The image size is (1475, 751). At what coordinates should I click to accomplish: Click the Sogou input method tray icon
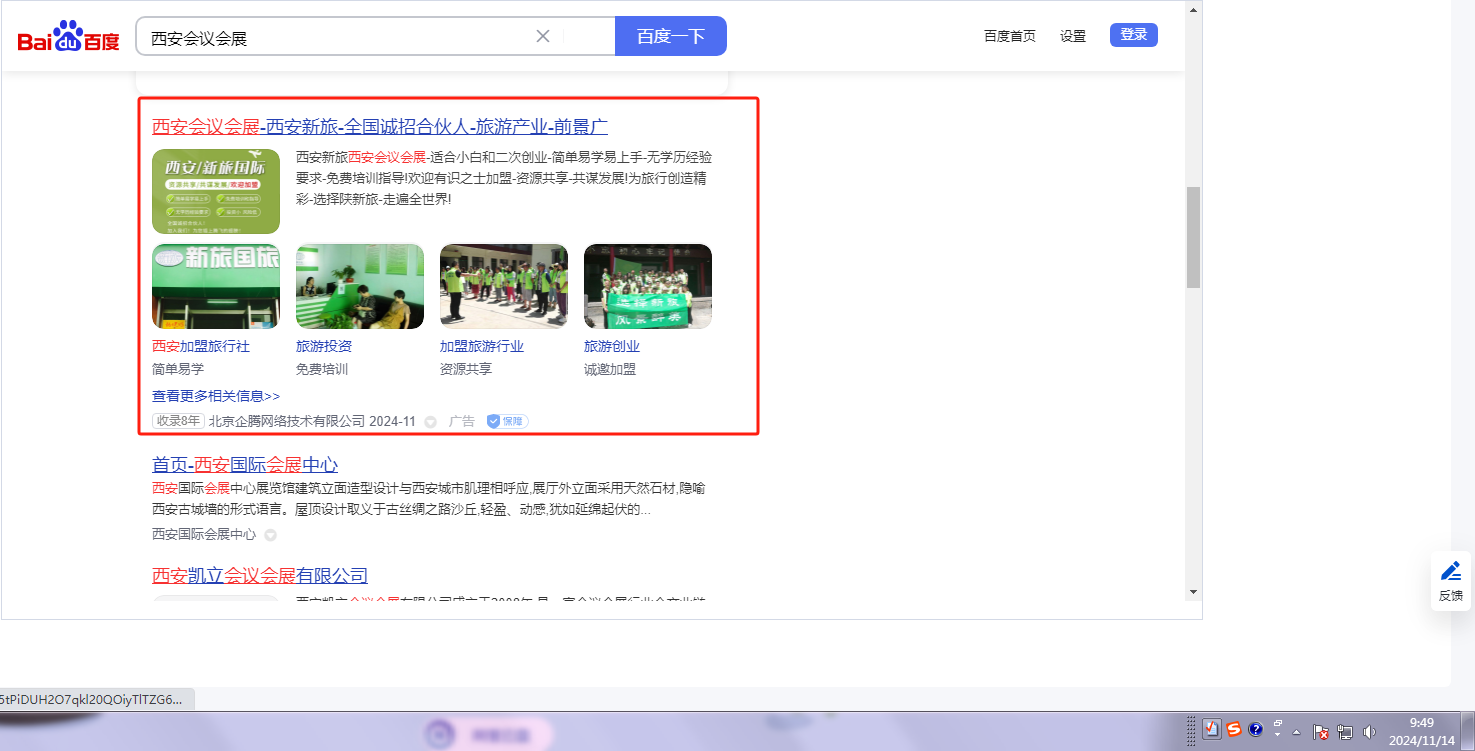(x=1234, y=729)
